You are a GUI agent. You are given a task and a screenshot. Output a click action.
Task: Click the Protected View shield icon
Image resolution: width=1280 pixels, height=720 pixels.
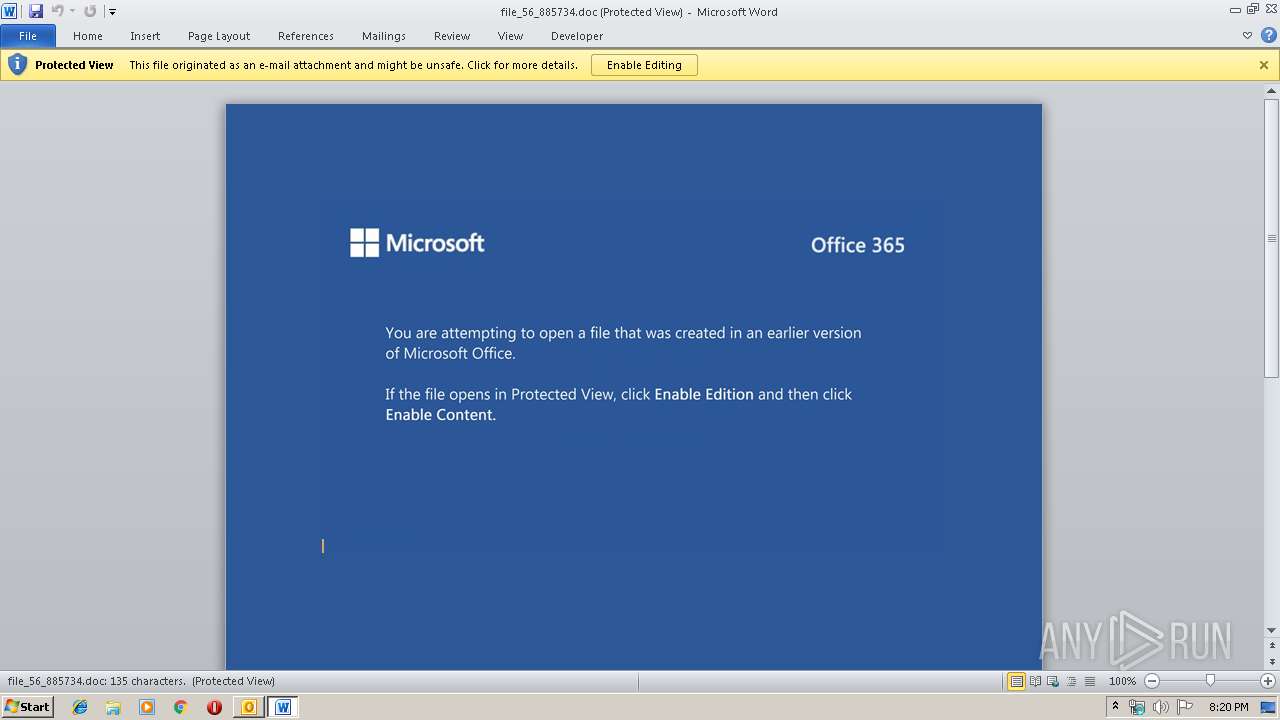[x=17, y=65]
